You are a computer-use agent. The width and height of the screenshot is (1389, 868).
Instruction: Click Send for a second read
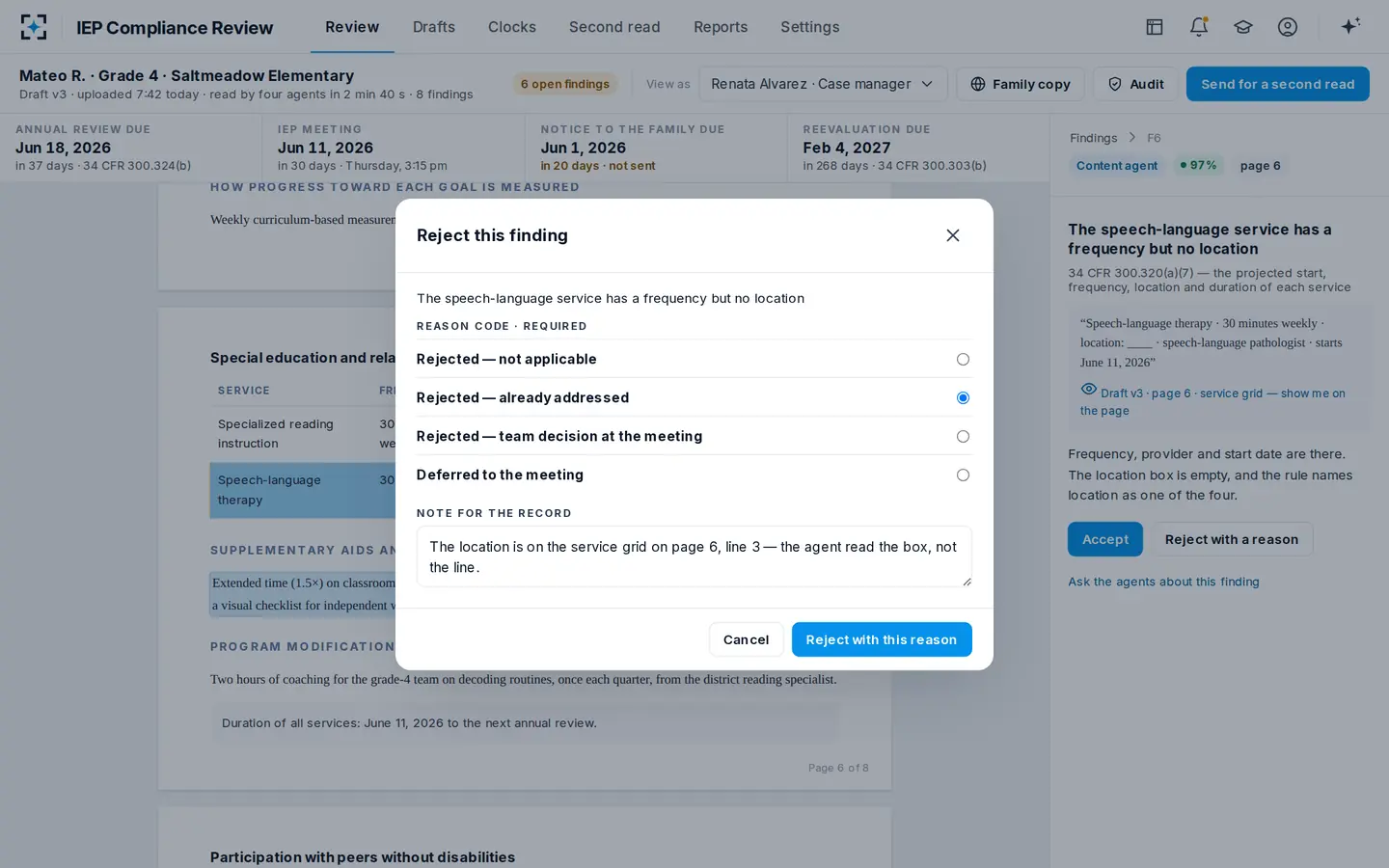pyautogui.click(x=1278, y=84)
